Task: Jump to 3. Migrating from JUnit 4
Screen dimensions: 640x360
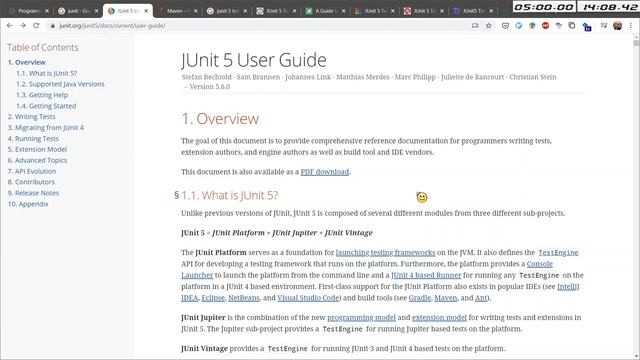Action: coord(46,128)
